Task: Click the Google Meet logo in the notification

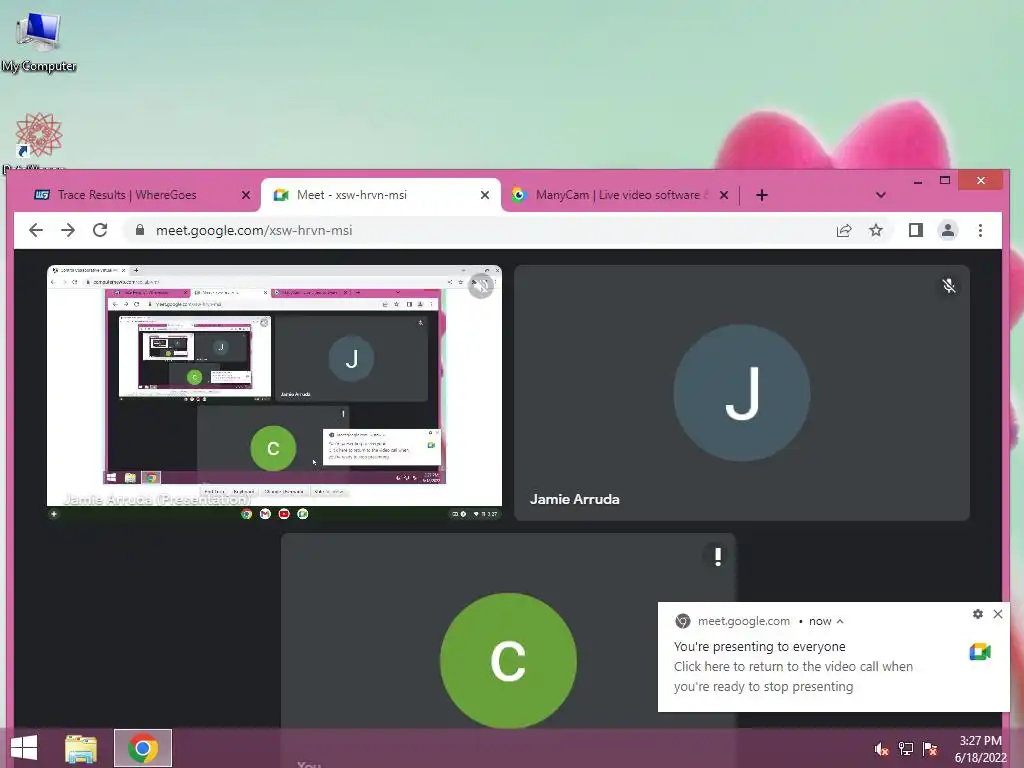Action: (x=980, y=651)
